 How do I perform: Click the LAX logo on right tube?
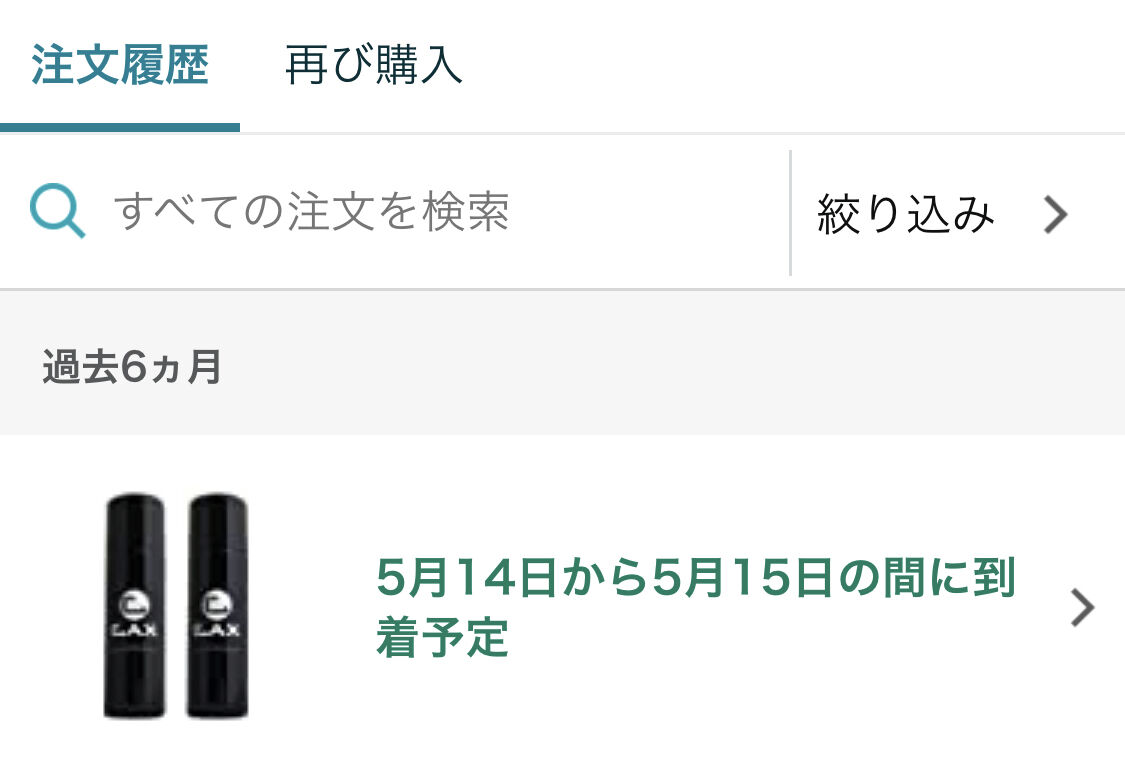point(217,615)
